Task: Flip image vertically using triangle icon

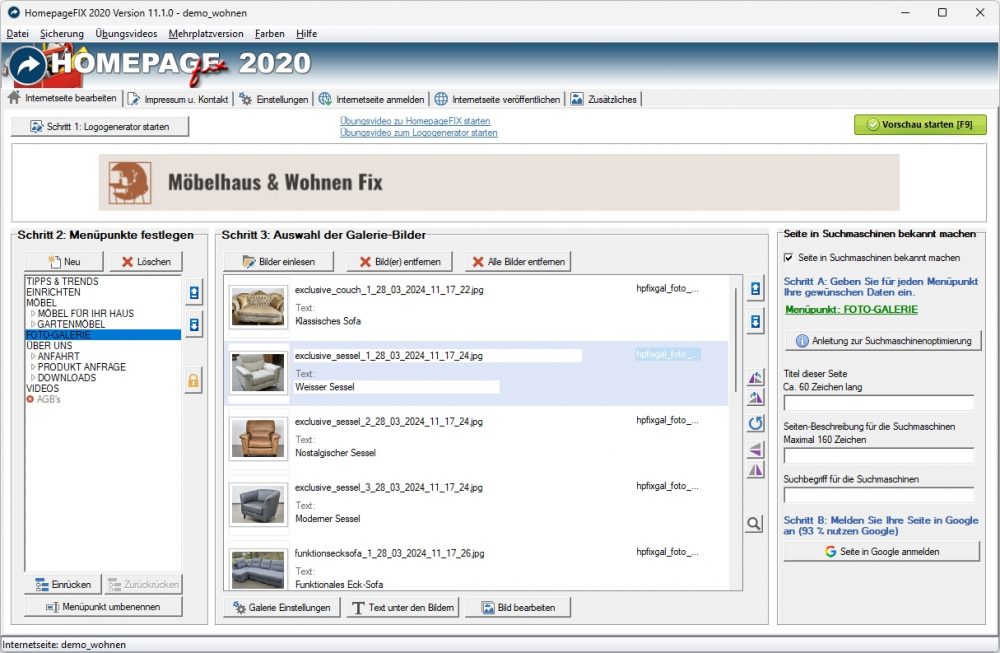Action: [x=755, y=450]
